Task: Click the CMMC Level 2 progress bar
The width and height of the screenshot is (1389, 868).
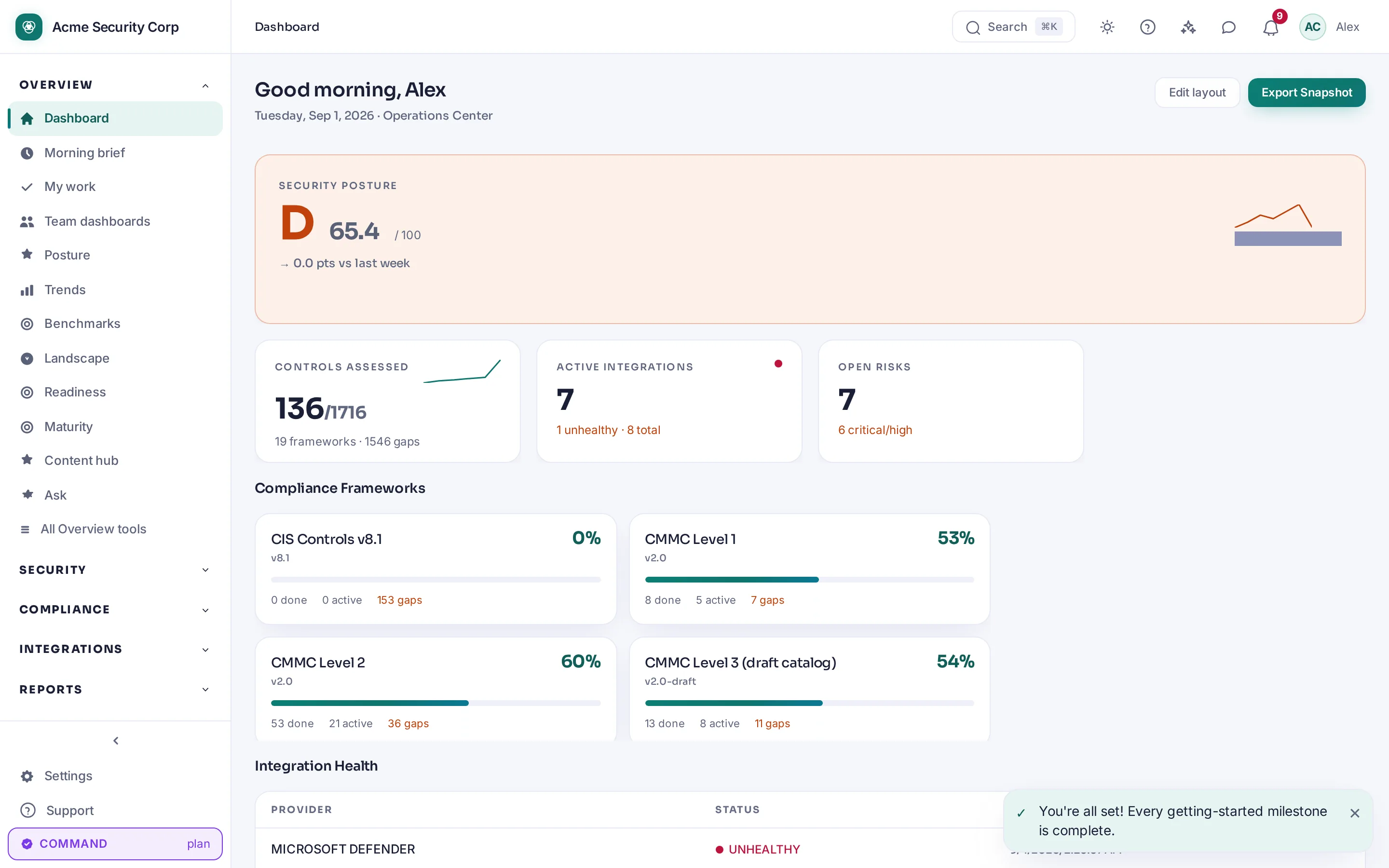Action: pyautogui.click(x=436, y=703)
